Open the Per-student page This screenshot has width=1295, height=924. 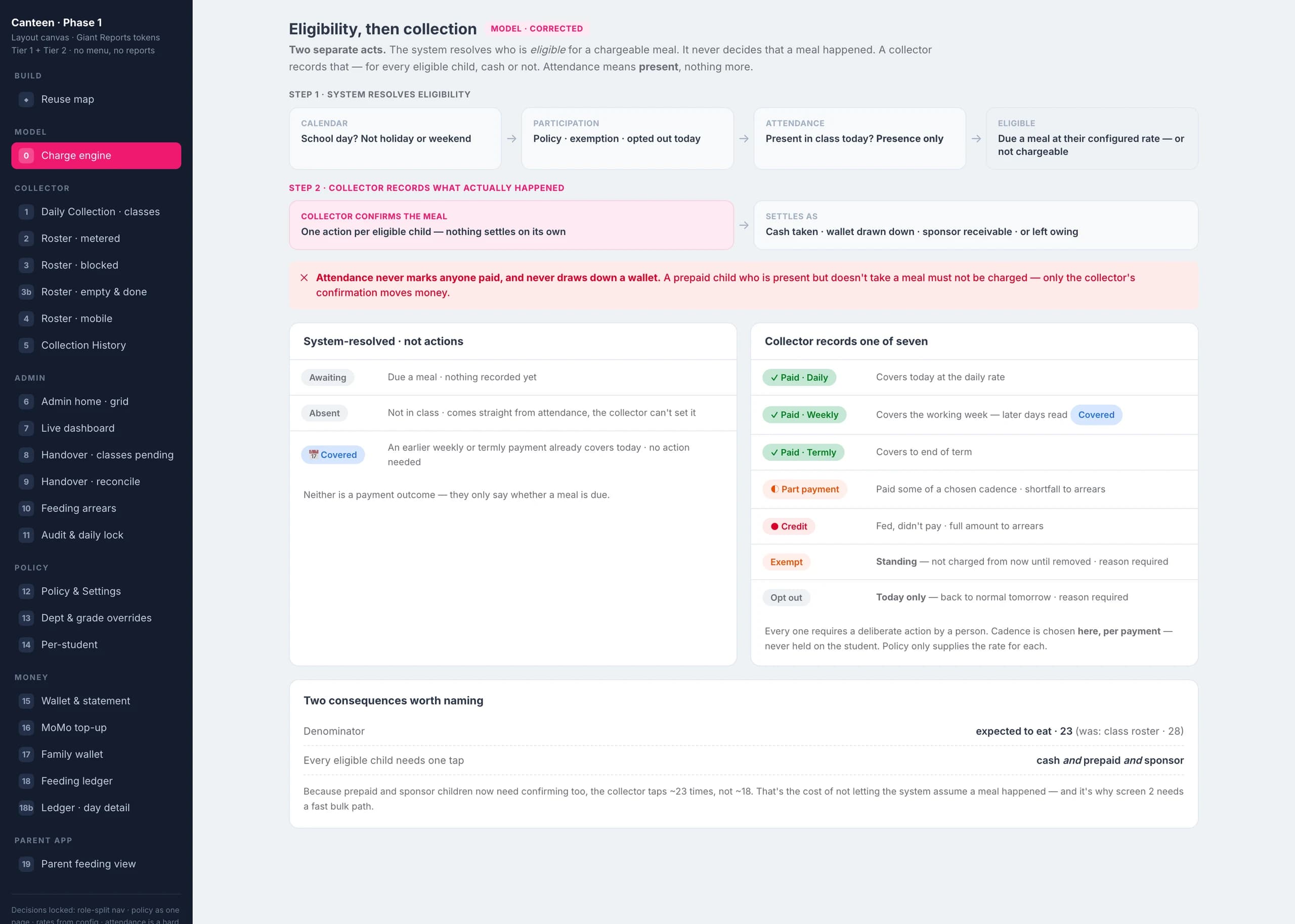coord(96,645)
